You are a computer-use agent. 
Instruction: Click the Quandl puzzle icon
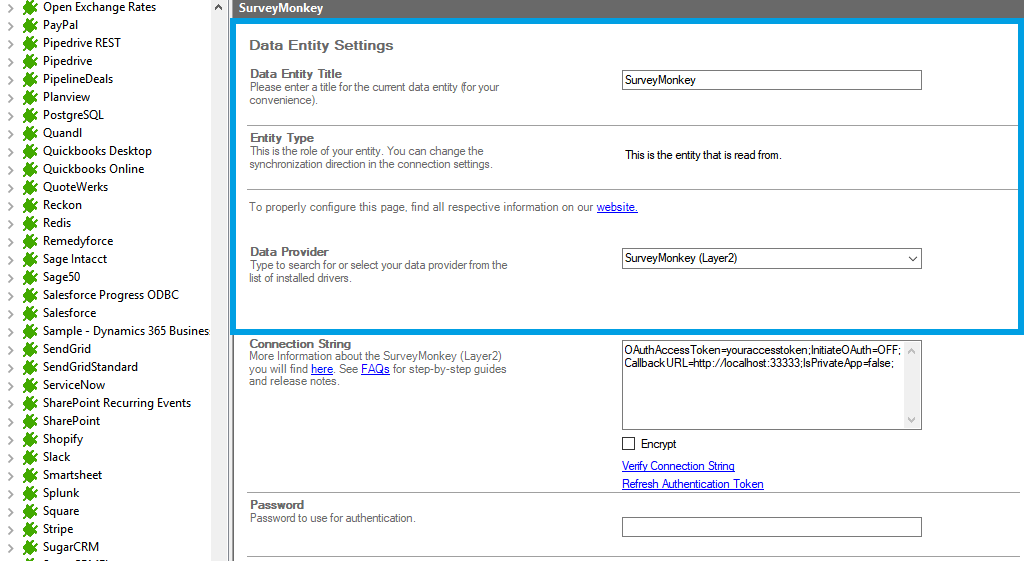[x=30, y=133]
